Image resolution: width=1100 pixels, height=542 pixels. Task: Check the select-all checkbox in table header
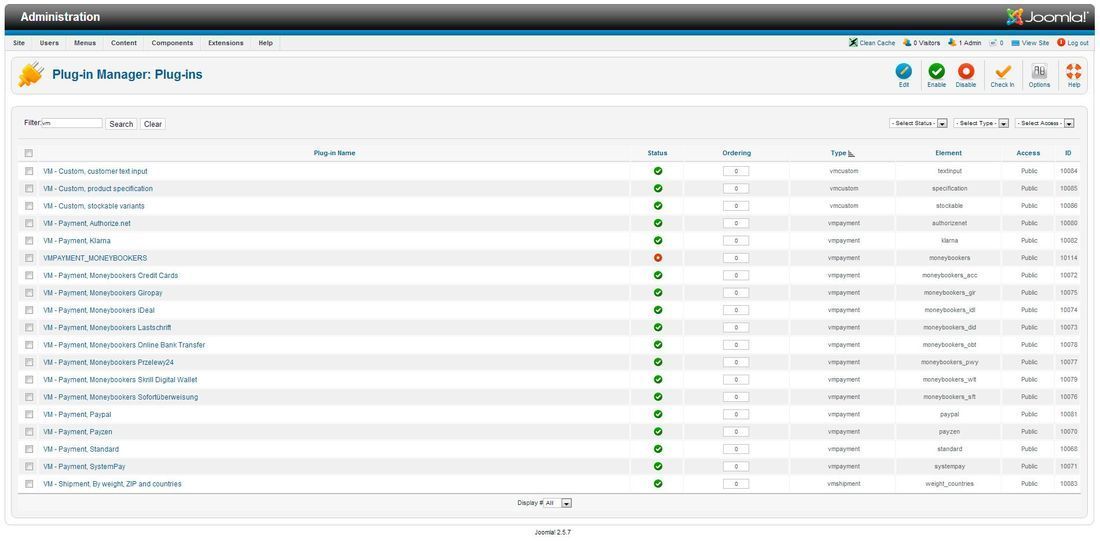[29, 153]
